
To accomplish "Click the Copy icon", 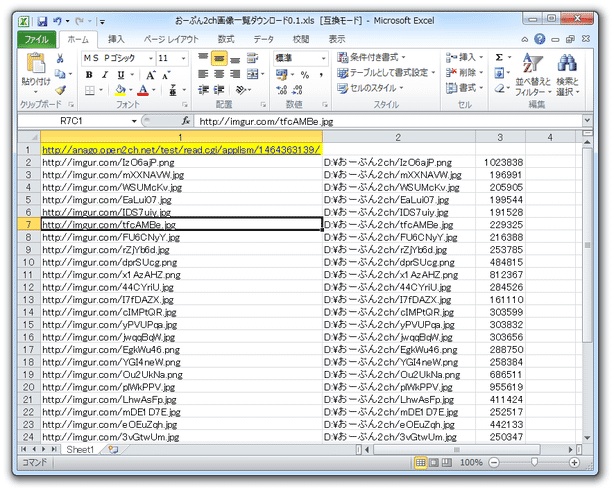I will (x=60, y=74).
